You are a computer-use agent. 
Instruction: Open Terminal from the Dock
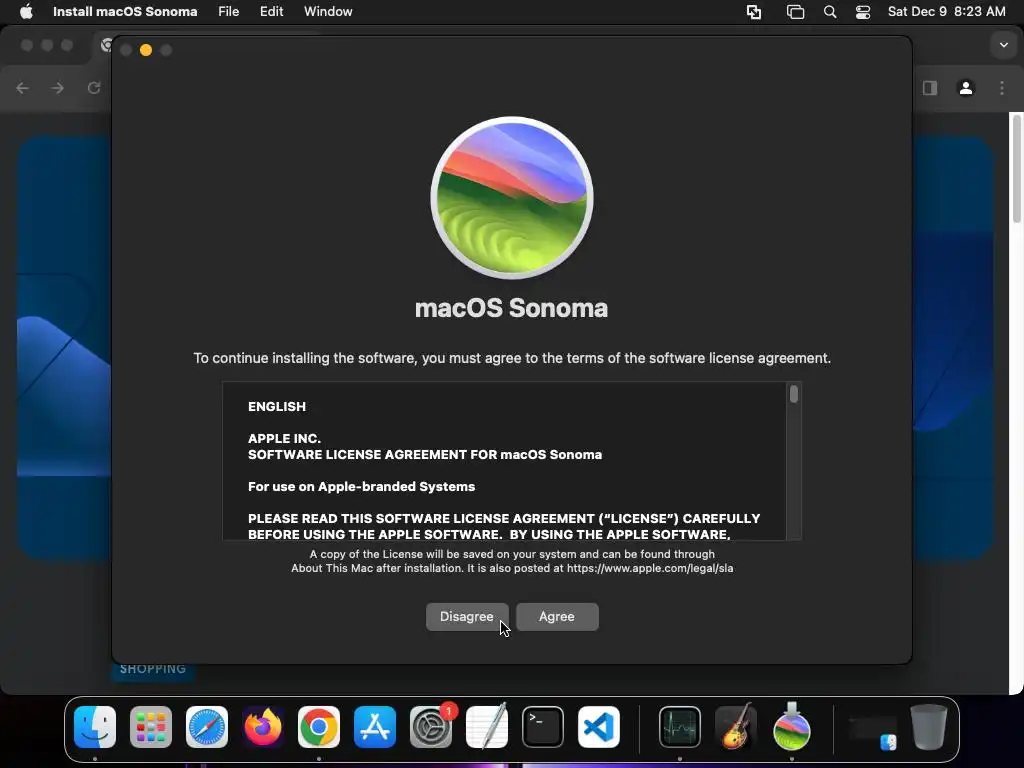(x=543, y=727)
